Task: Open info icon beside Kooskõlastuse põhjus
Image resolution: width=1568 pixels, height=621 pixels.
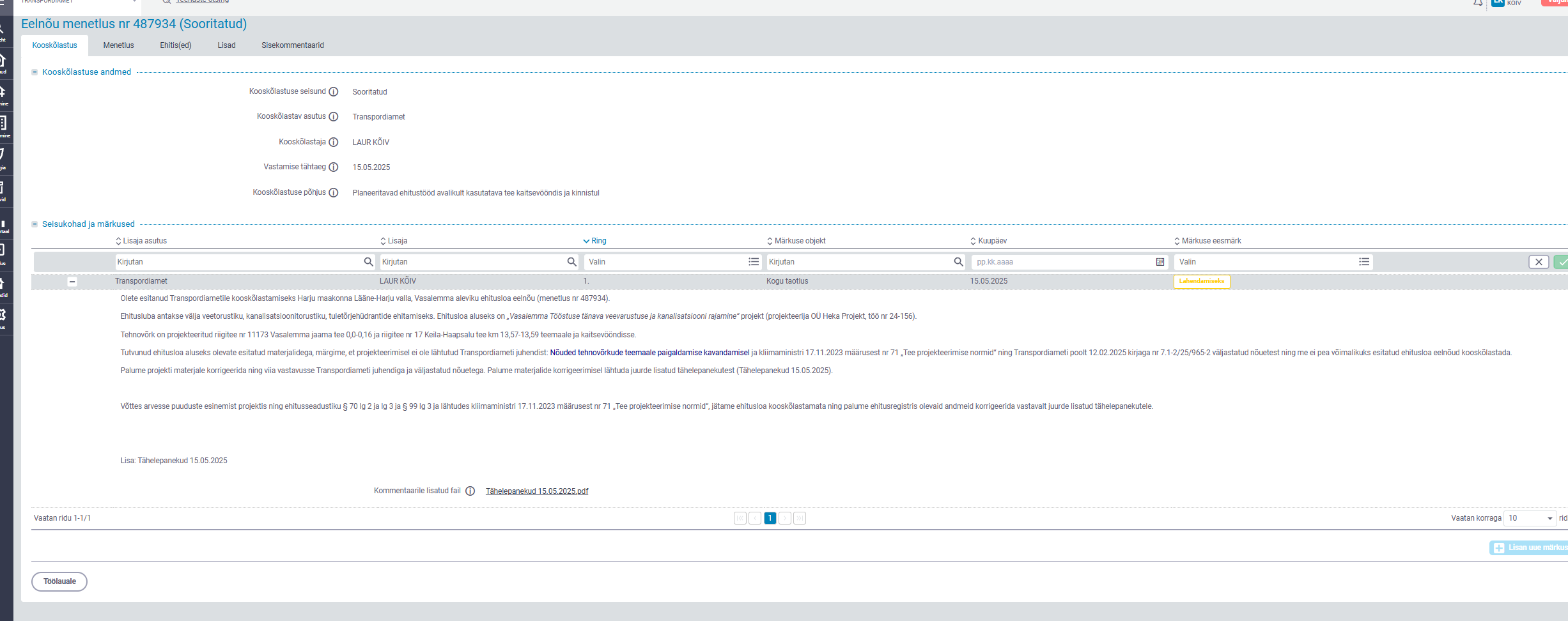Action: [333, 193]
